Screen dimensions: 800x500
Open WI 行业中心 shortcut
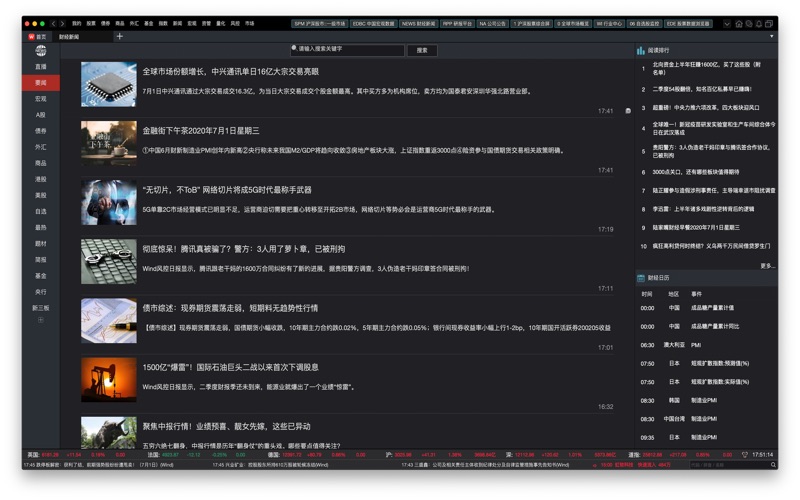[x=609, y=23]
